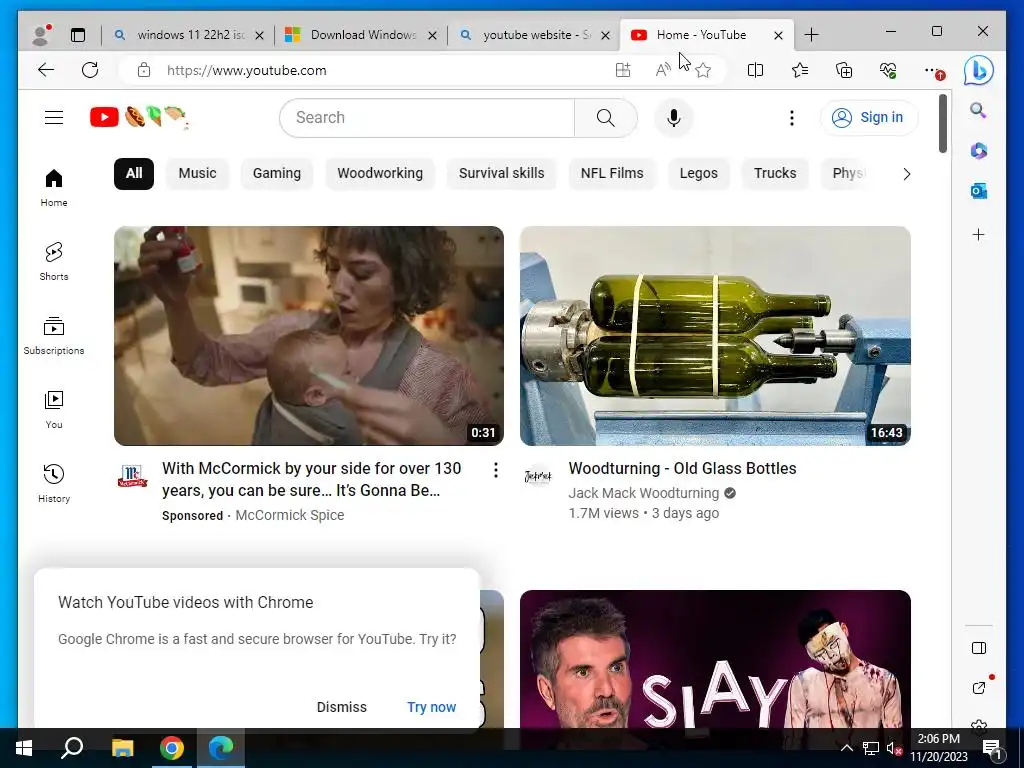Image resolution: width=1024 pixels, height=768 pixels.
Task: Open Browser essentials heart icon
Action: point(888,70)
